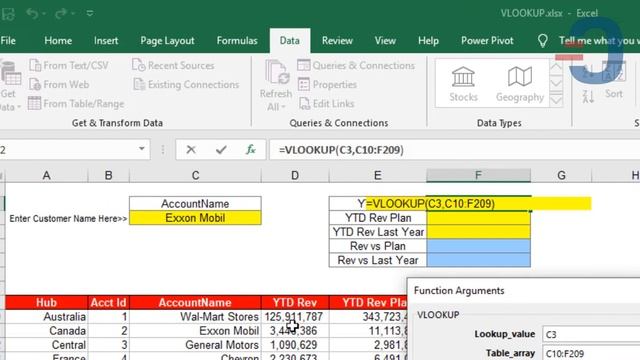The height and width of the screenshot is (360, 640).
Task: Click From Table/Range option
Action: coord(76,104)
